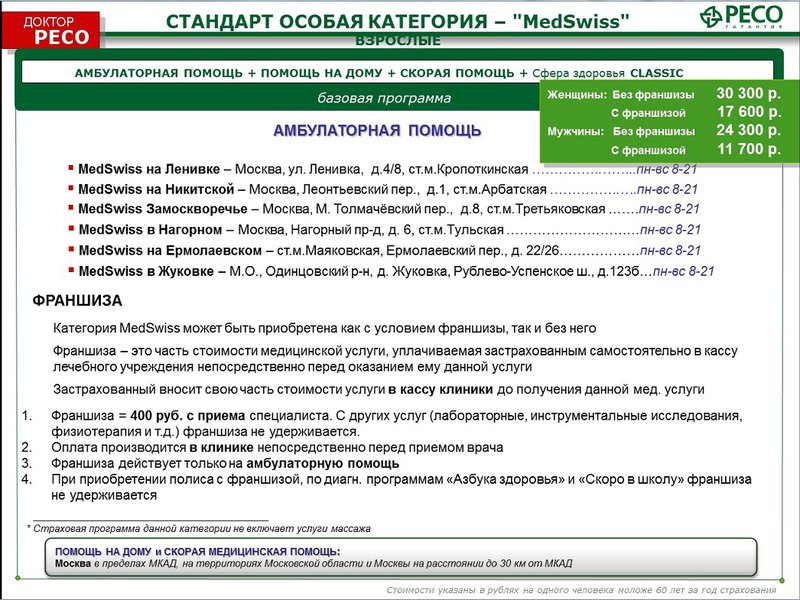
Task: Click the red bullet beside MedSwiss в Нагорном
Action: pos(71,229)
